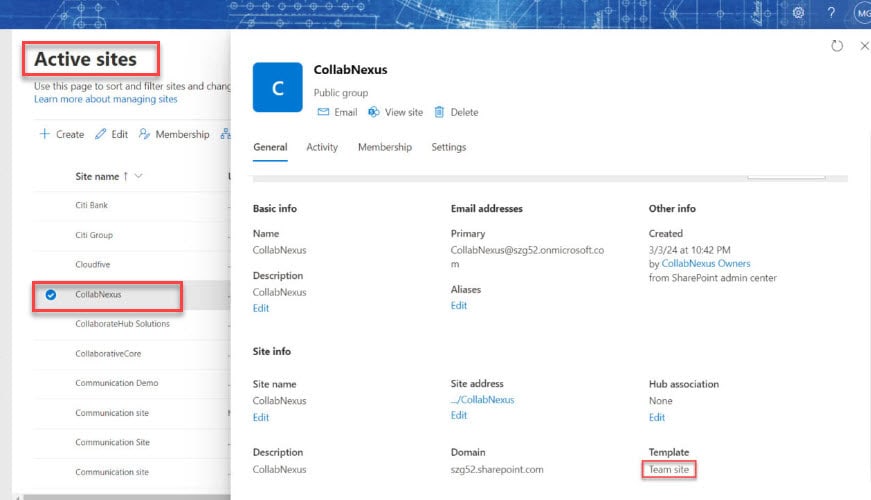
Task: Click the CollabNexus blue C logo
Action: [x=278, y=87]
